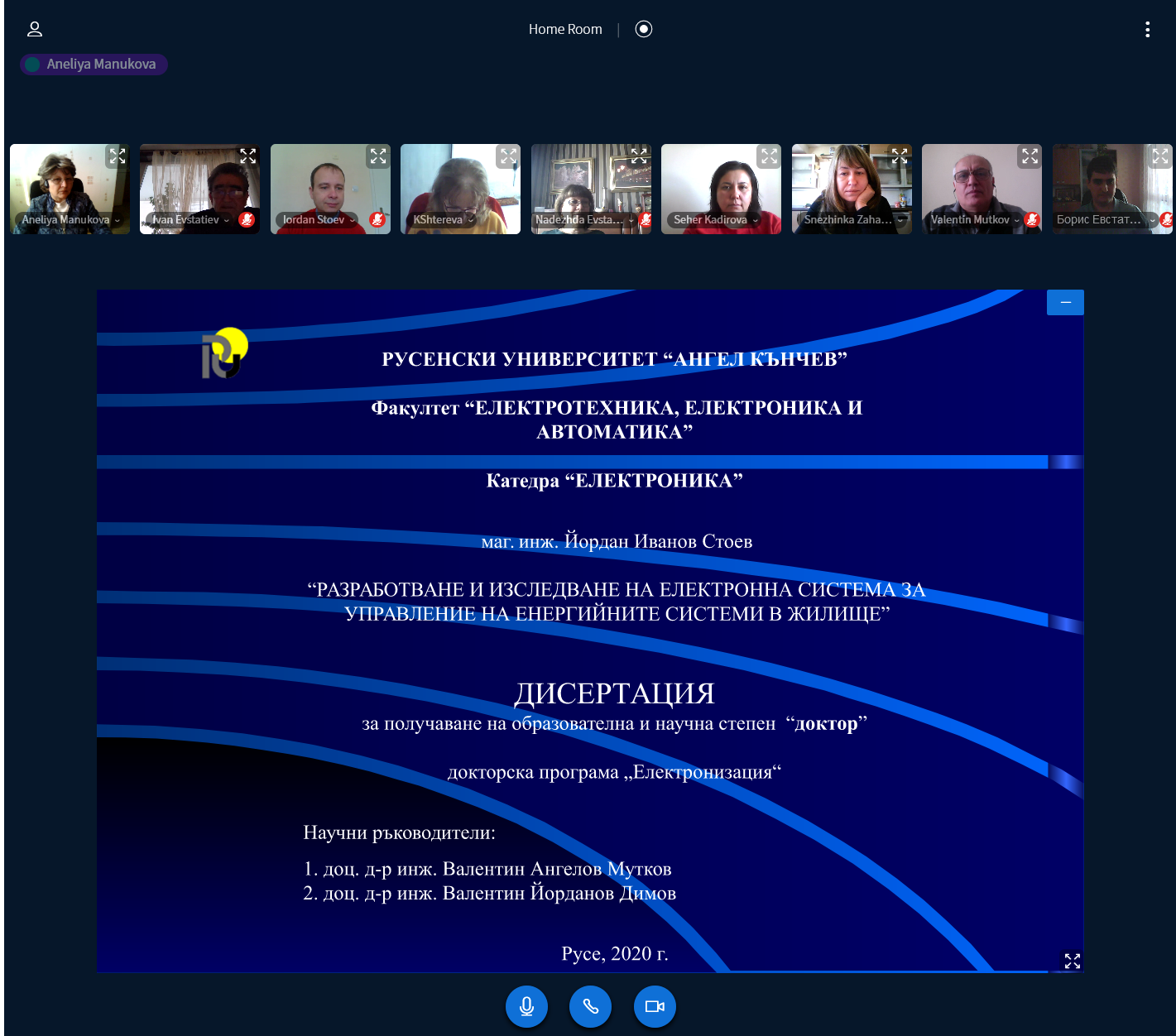Image resolution: width=1176 pixels, height=1036 pixels.
Task: Make Seher Kadirova's webcam fullscreen
Action: point(769,156)
